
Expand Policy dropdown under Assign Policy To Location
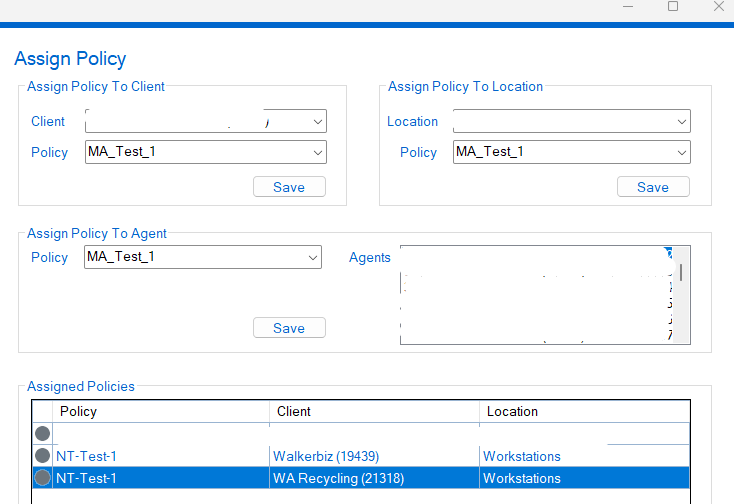pos(681,153)
